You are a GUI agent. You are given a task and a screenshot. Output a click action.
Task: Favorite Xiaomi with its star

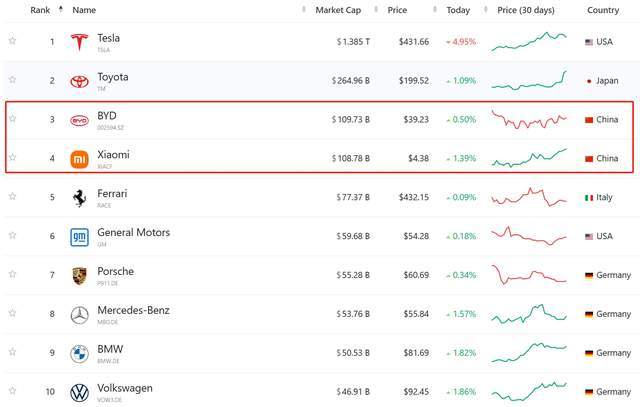click(x=13, y=157)
